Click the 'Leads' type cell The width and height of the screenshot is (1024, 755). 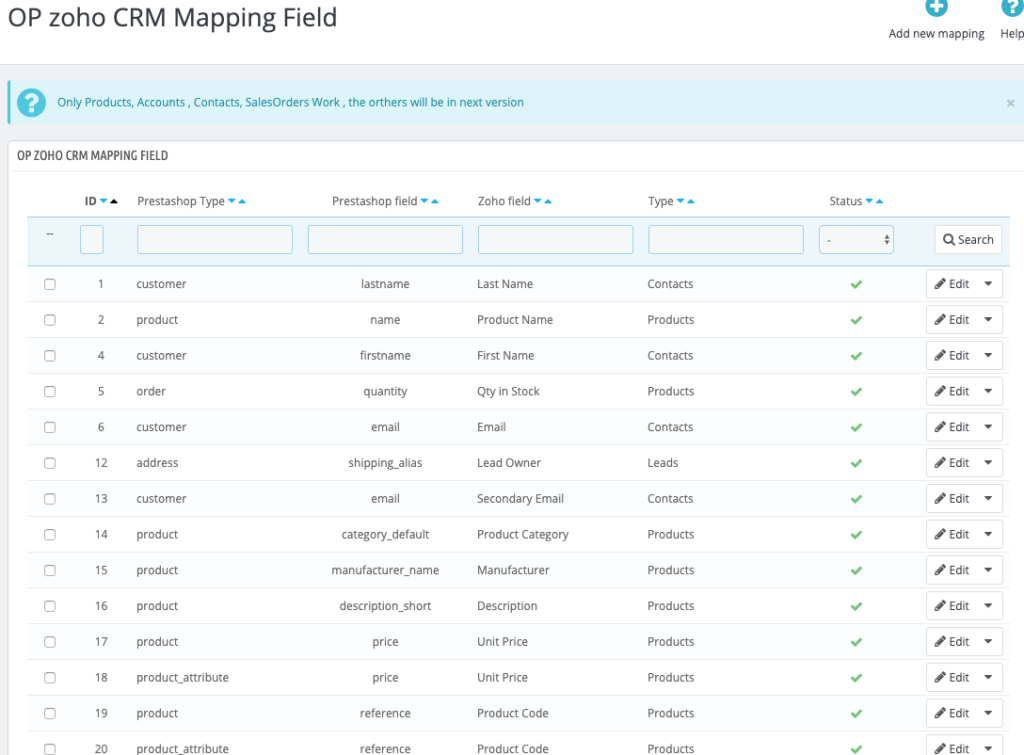coord(663,463)
